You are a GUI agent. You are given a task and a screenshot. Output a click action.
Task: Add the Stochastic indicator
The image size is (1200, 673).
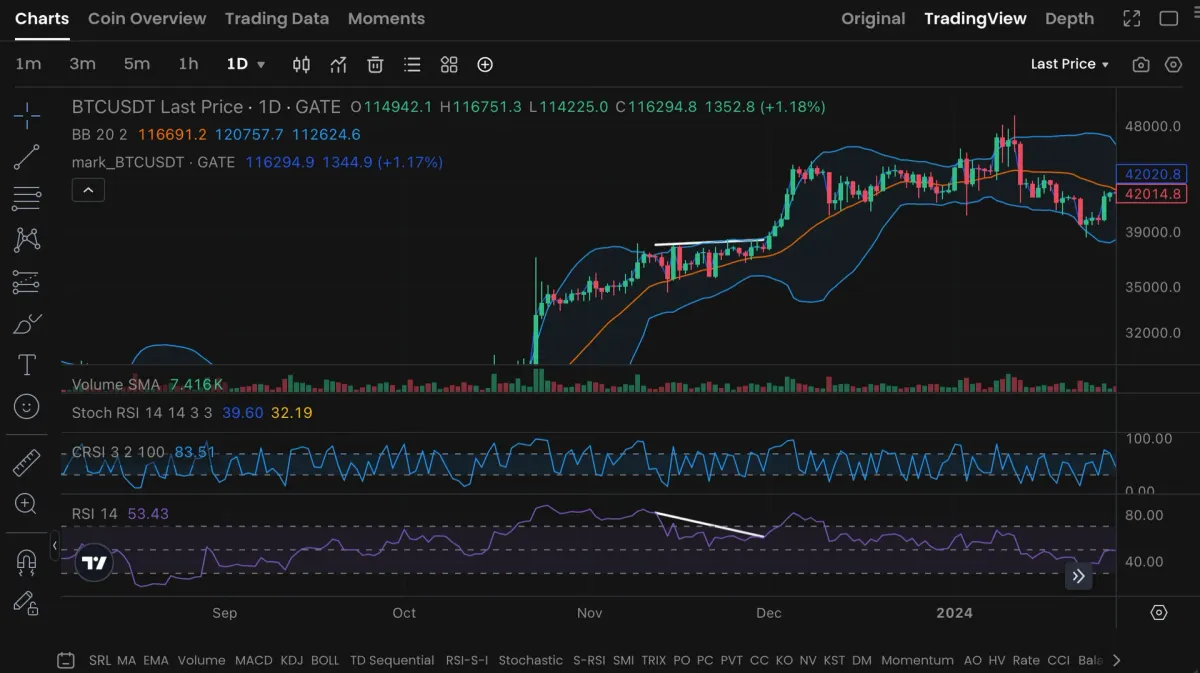coord(530,660)
